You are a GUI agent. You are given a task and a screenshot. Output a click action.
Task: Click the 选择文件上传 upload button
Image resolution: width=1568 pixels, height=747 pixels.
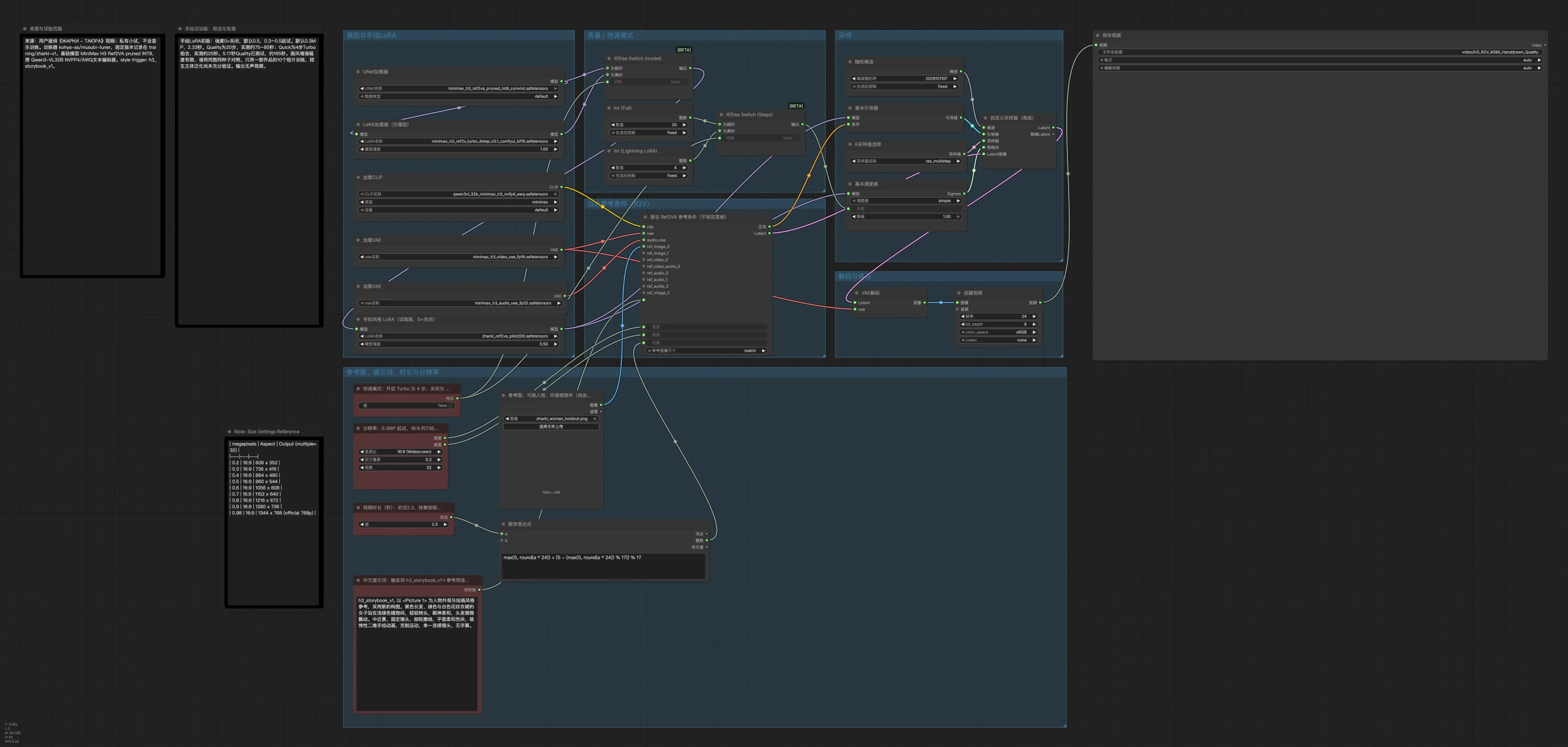tap(551, 427)
